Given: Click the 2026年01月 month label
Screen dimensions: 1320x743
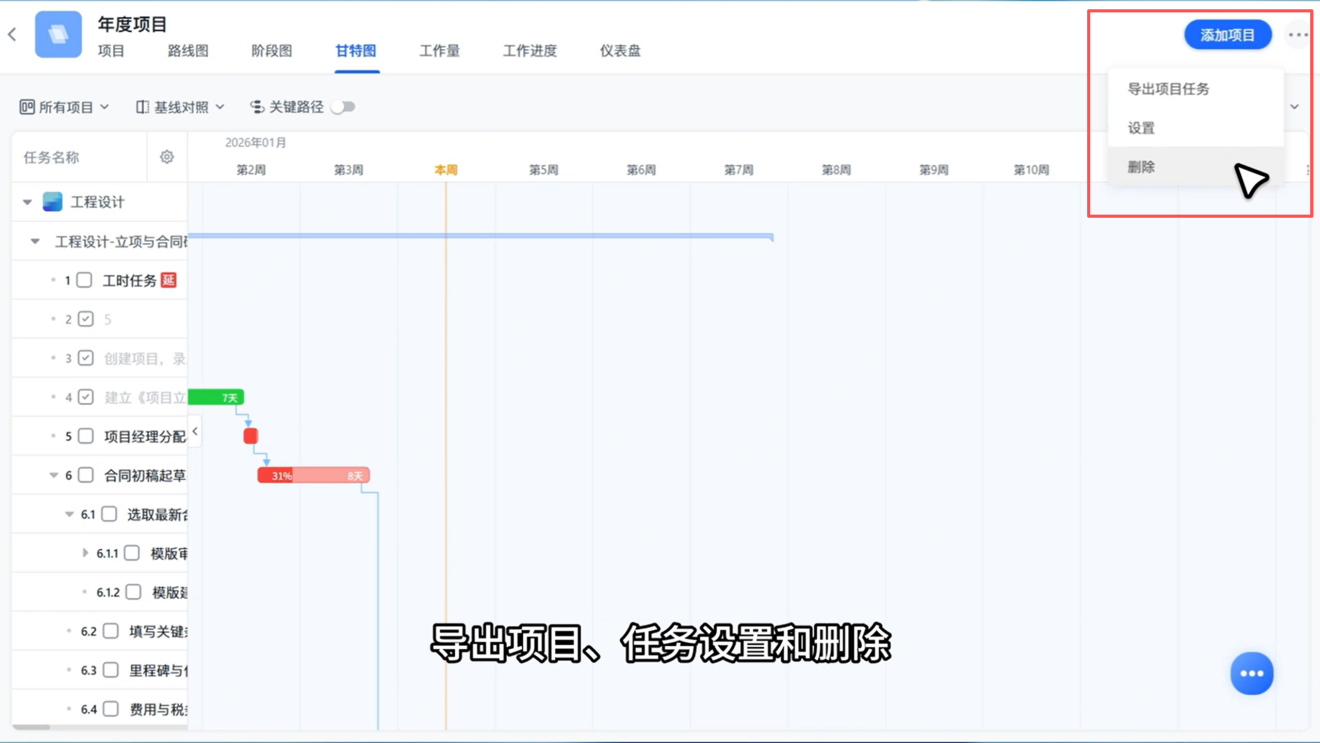Looking at the screenshot, I should pyautogui.click(x=256, y=143).
